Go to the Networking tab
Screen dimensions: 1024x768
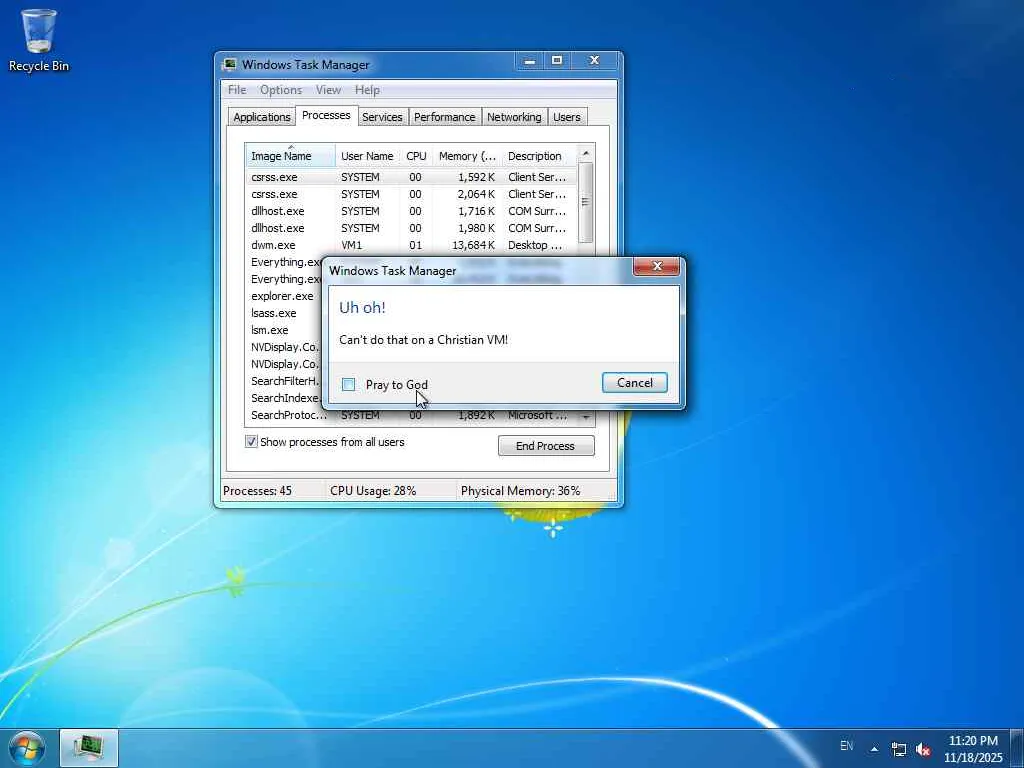[514, 117]
